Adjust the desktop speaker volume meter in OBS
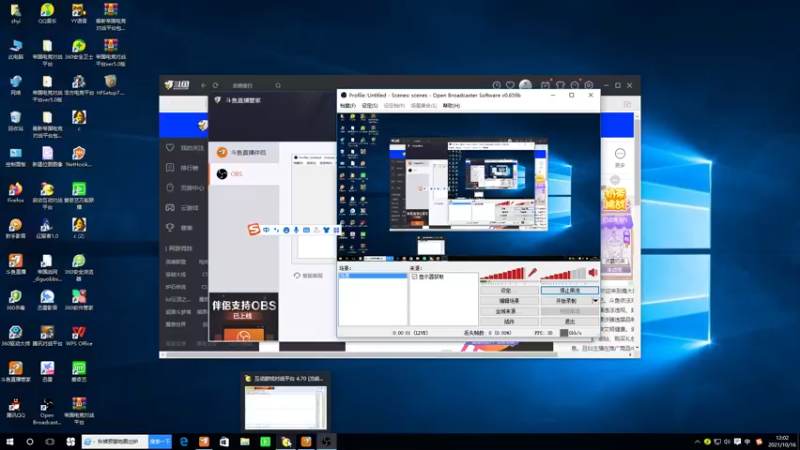This screenshot has width=800, height=450. pos(563,274)
